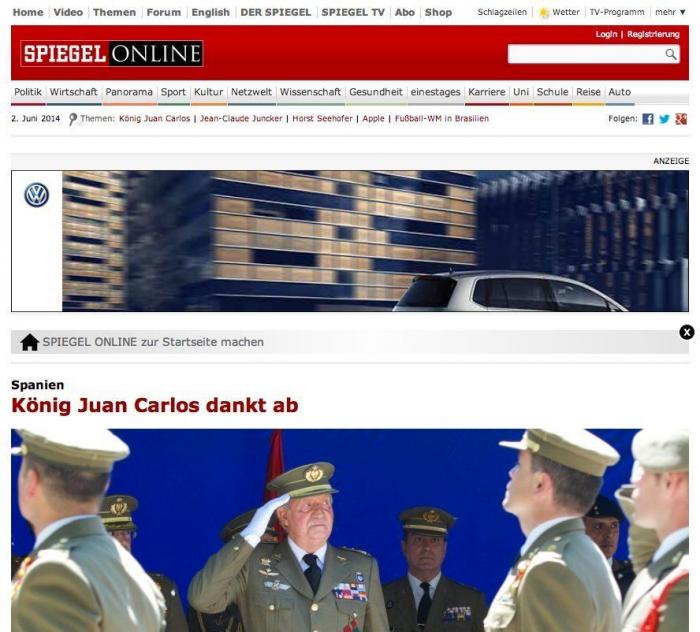700x632 pixels.
Task: Open topic König Juan Carlos
Action: click(154, 119)
